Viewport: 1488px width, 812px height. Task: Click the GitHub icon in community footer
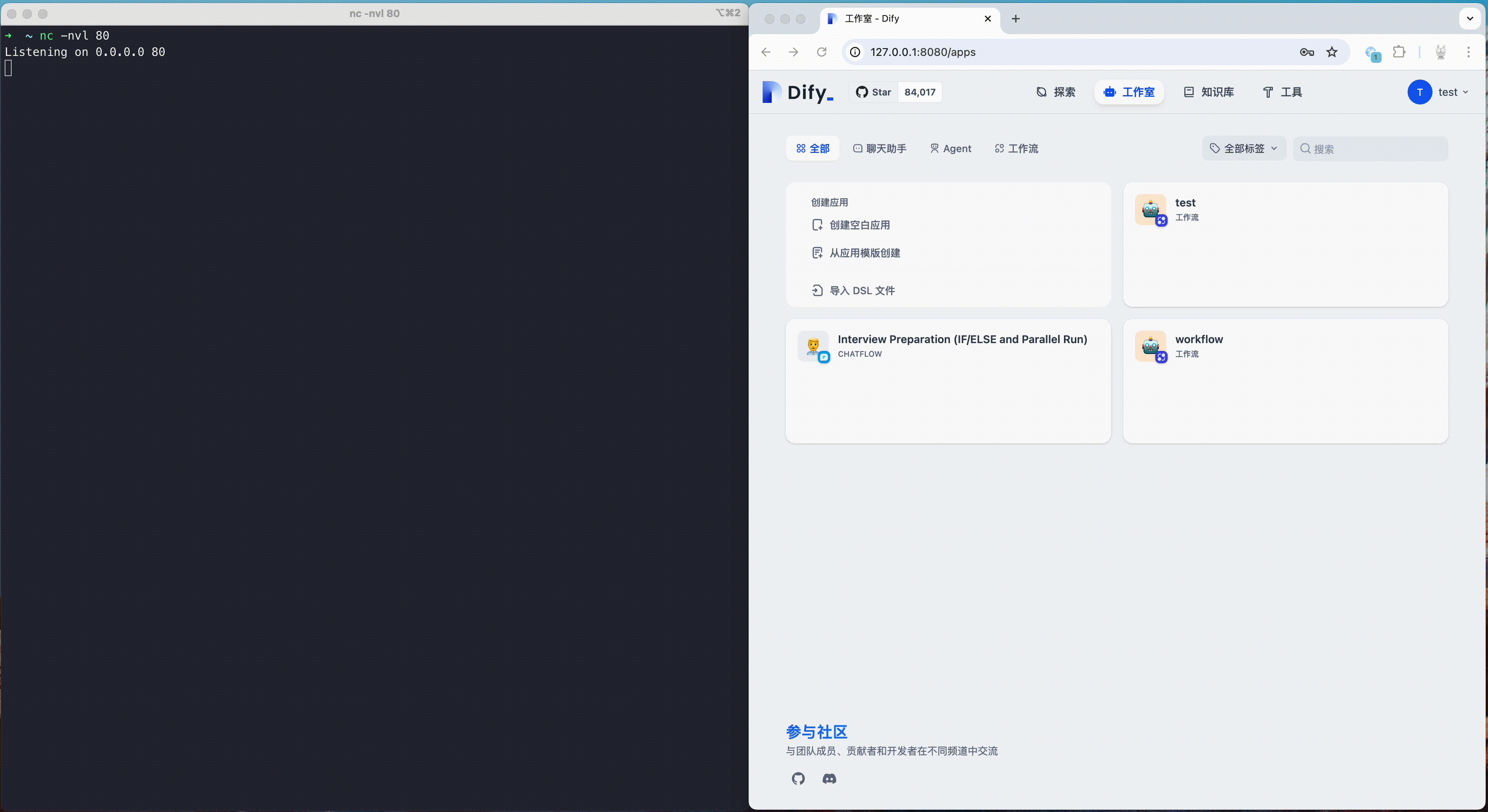(798, 779)
